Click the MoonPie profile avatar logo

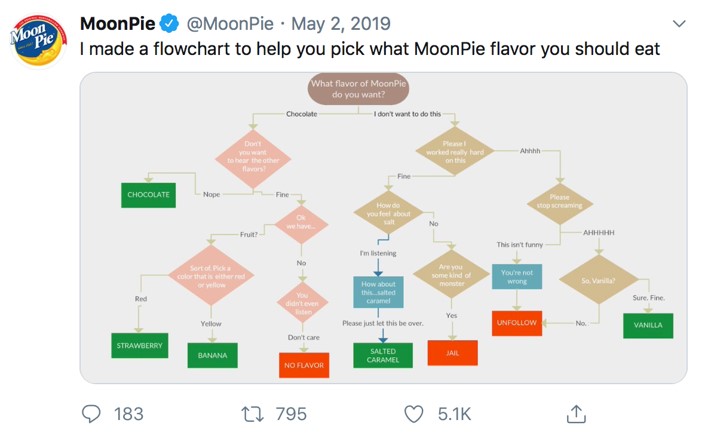38,41
